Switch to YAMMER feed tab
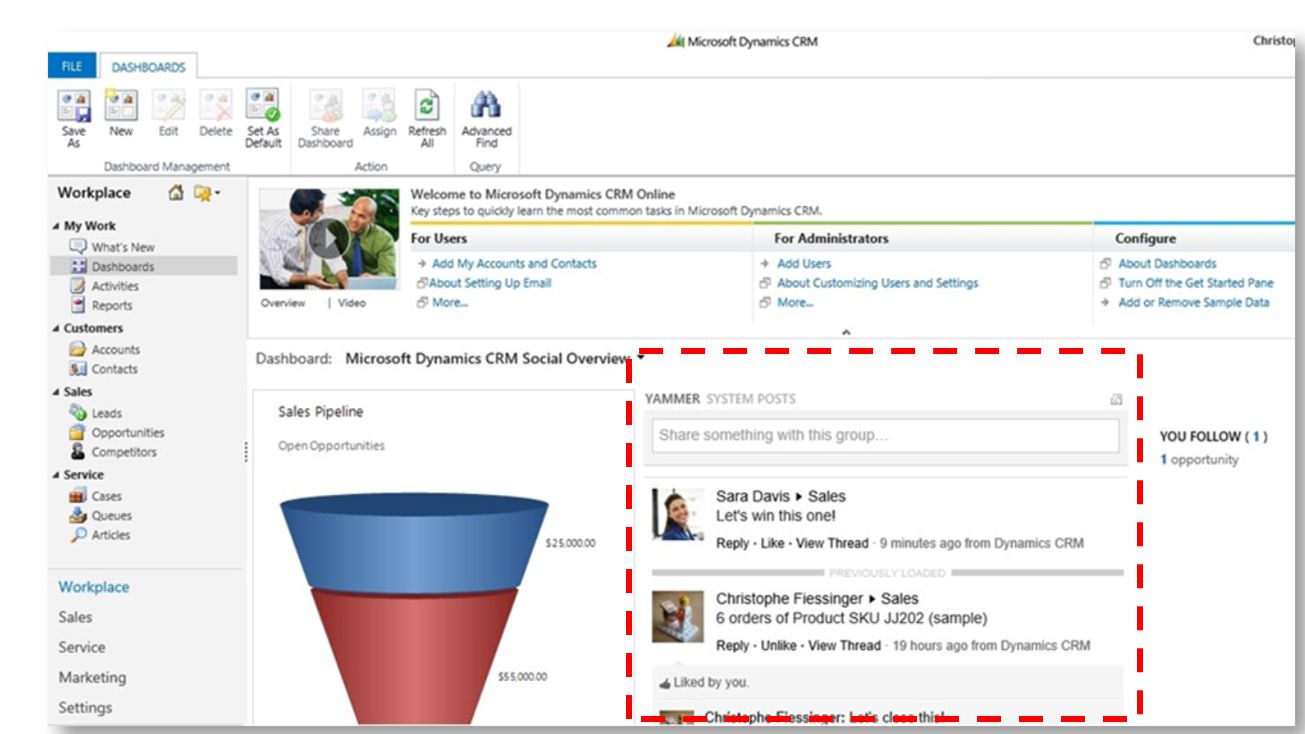 (672, 399)
